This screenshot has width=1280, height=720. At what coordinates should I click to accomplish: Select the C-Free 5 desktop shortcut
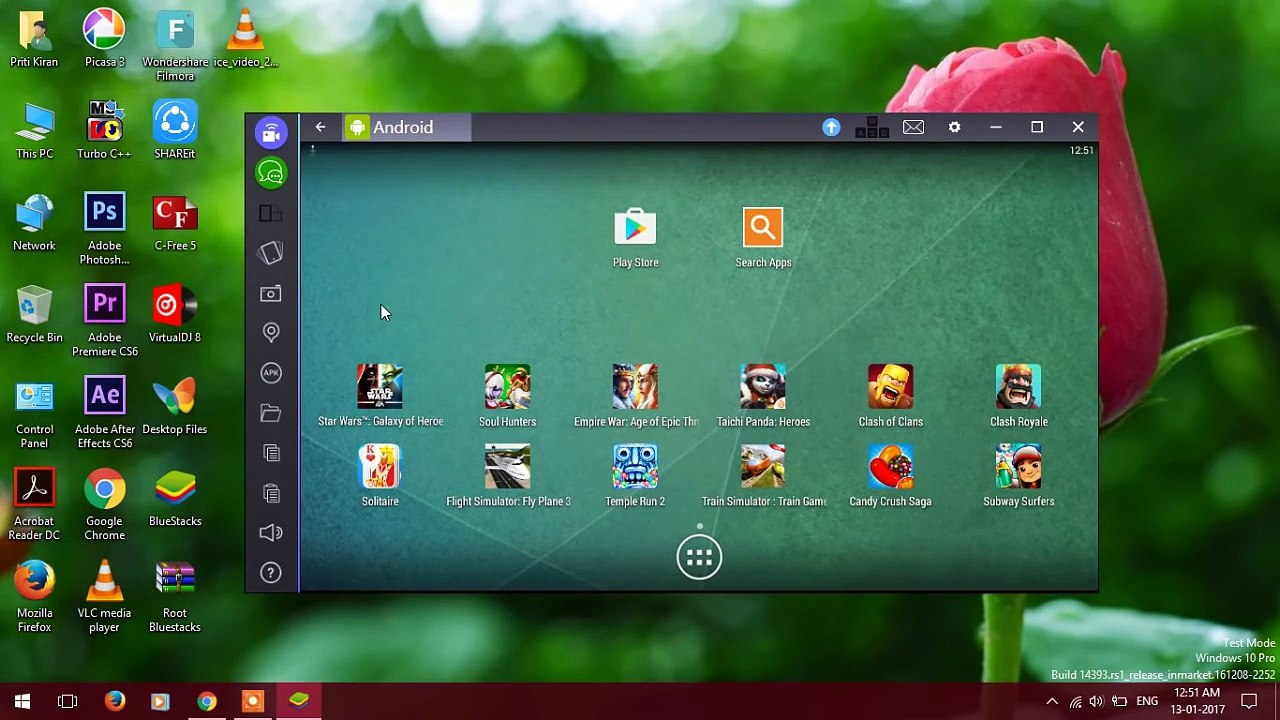(x=175, y=222)
